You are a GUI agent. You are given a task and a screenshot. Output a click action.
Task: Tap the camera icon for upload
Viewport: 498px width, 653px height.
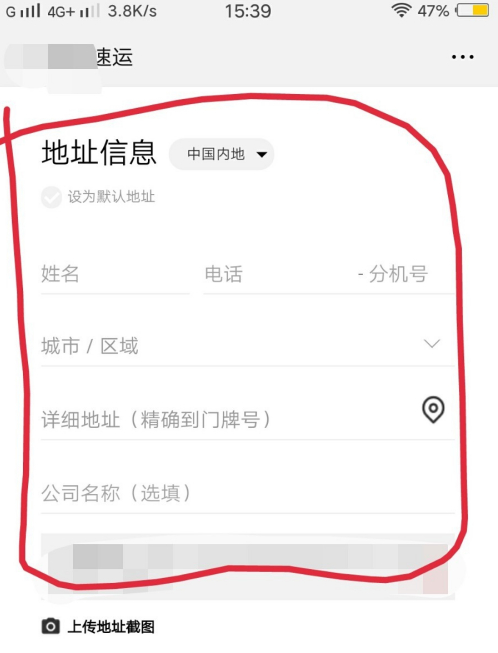point(50,626)
